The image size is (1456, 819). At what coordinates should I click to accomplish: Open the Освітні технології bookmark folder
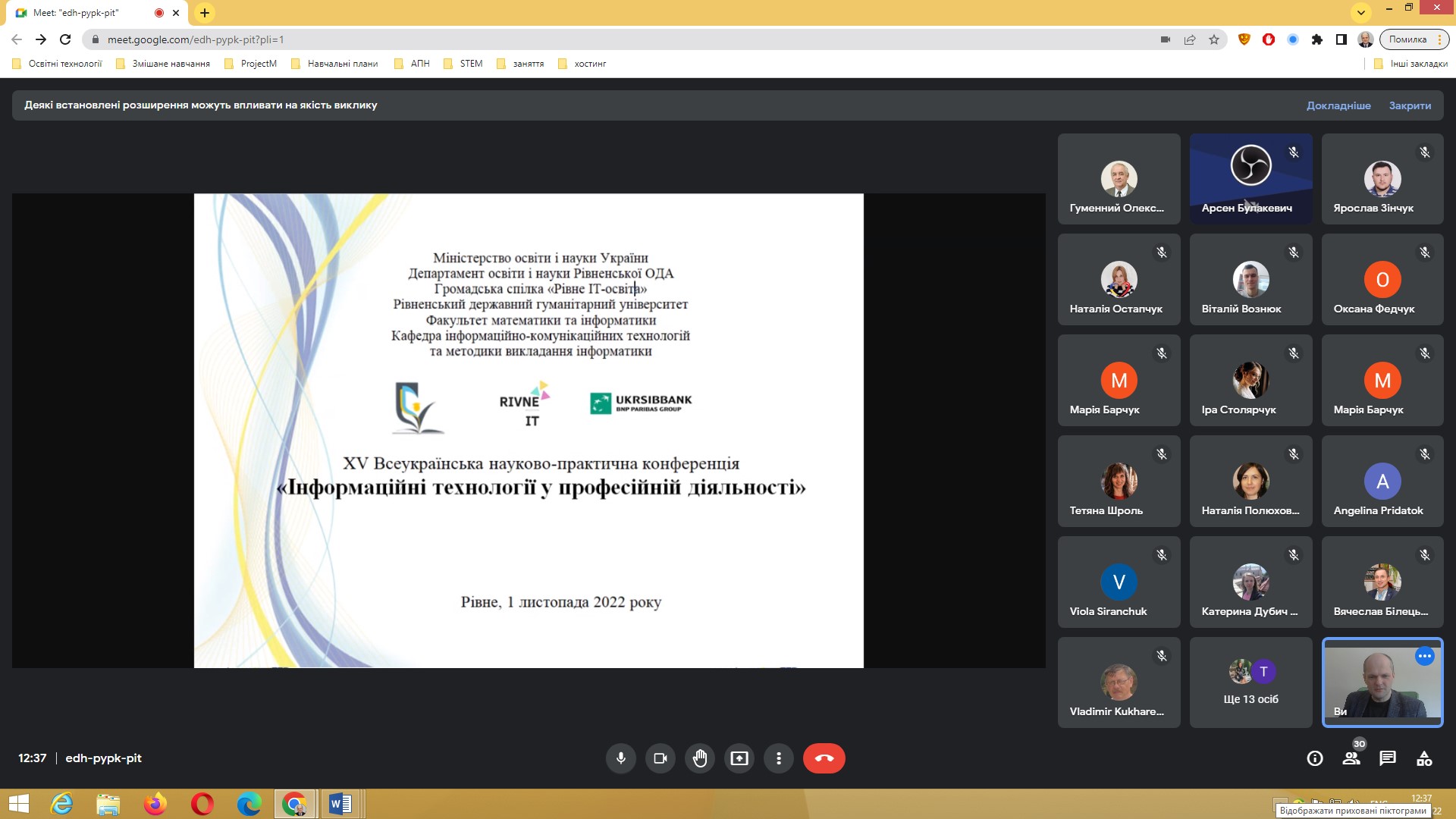[x=58, y=64]
